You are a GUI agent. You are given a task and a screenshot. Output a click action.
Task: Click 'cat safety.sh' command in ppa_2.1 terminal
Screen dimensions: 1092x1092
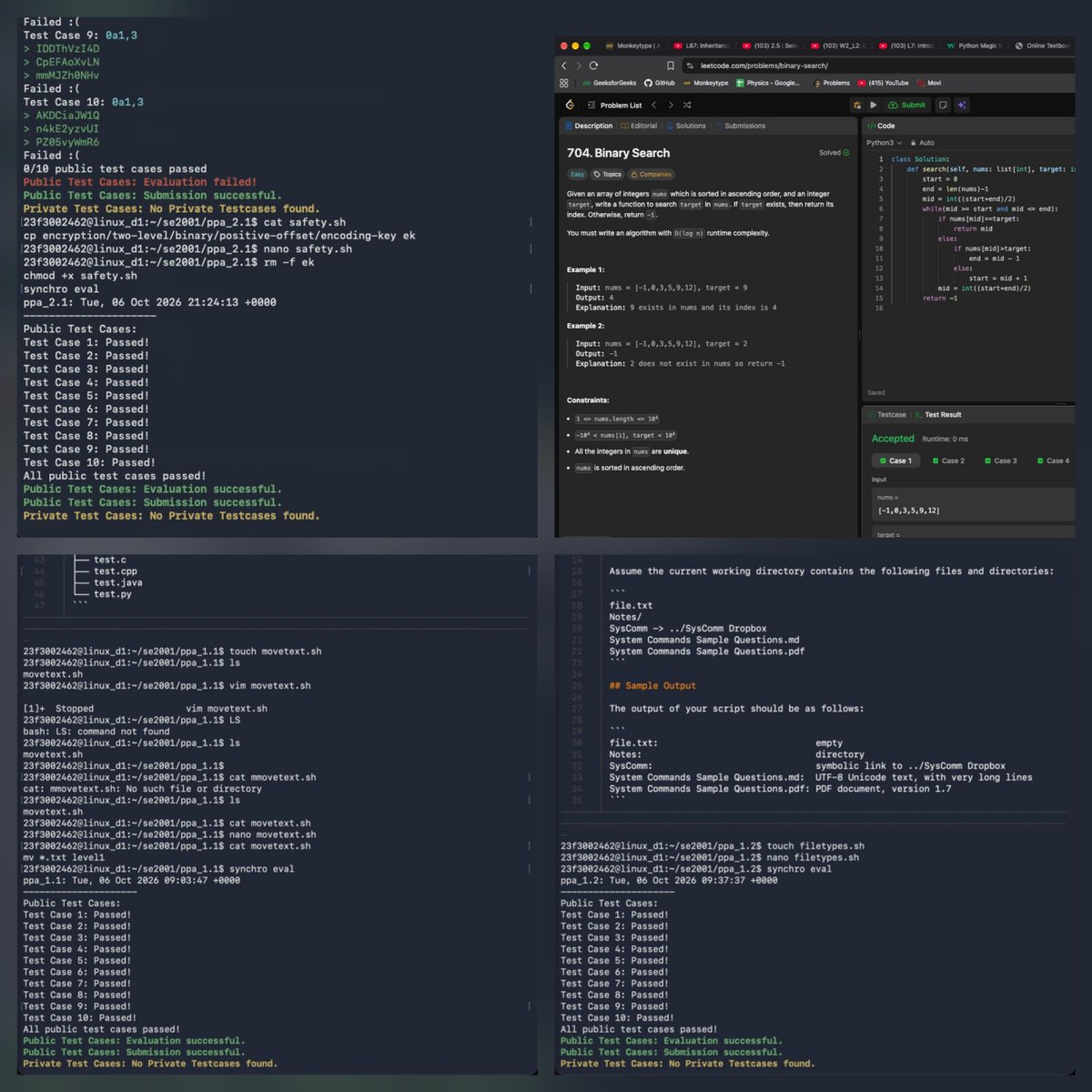(x=305, y=222)
